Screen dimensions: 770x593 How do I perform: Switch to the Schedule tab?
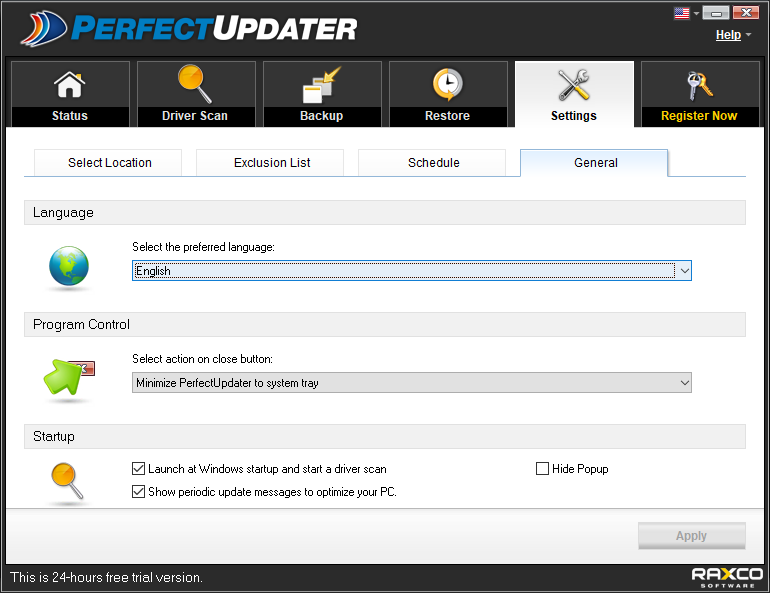point(432,162)
